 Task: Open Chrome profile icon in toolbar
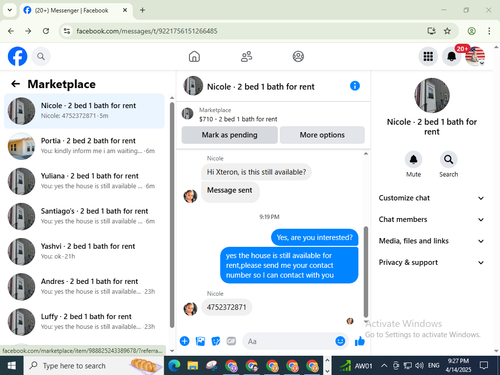click(x=471, y=31)
